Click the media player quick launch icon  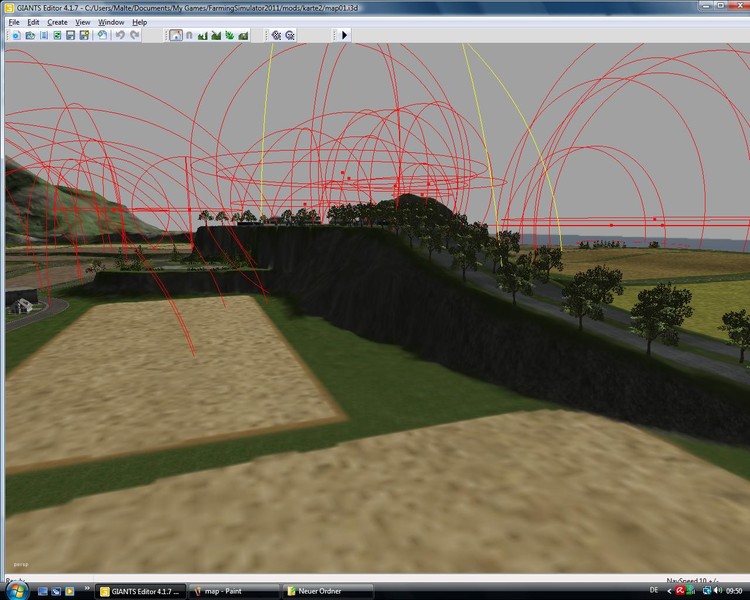tap(69, 591)
